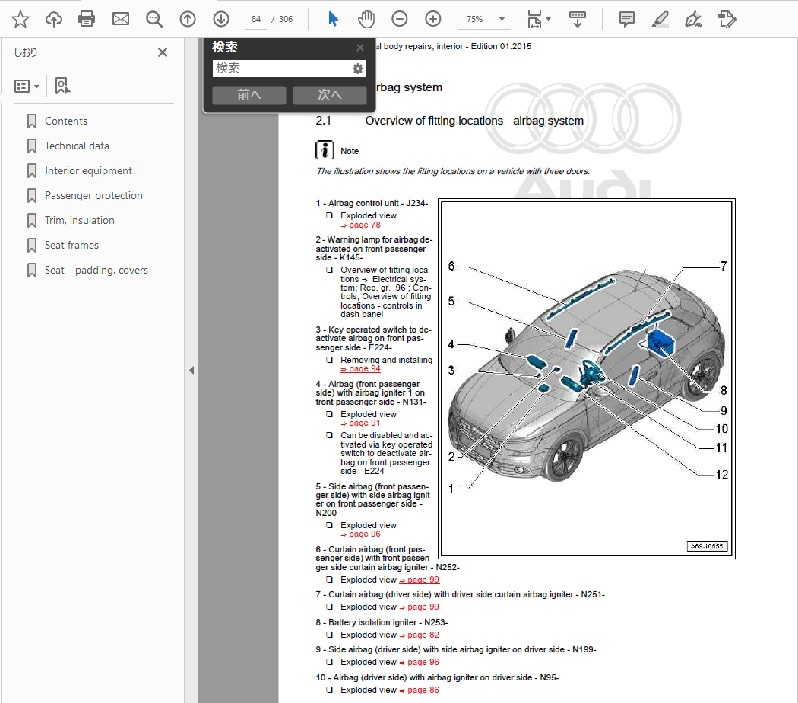Click the bookmark star icon
The width and height of the screenshot is (798, 703).
point(20,19)
